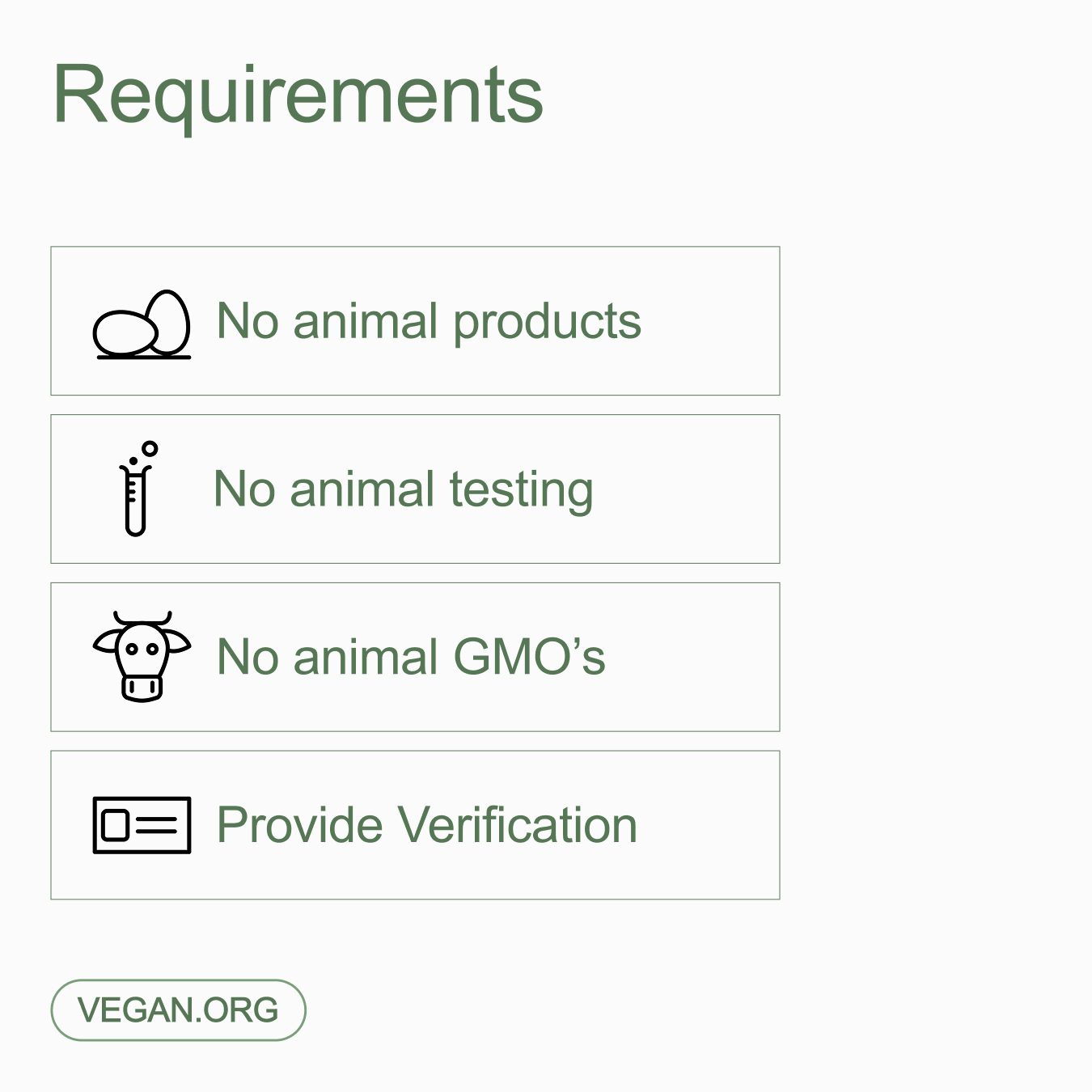Screen dimensions: 1092x1092
Task: Click the photo square on the ID card icon
Action: (x=115, y=825)
